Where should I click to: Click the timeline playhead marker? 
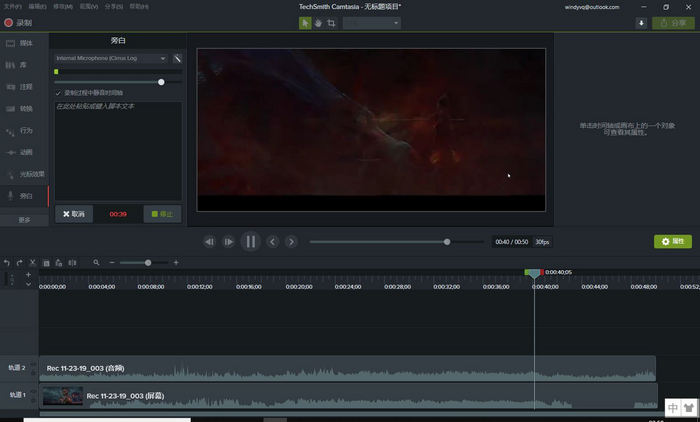(x=534, y=273)
